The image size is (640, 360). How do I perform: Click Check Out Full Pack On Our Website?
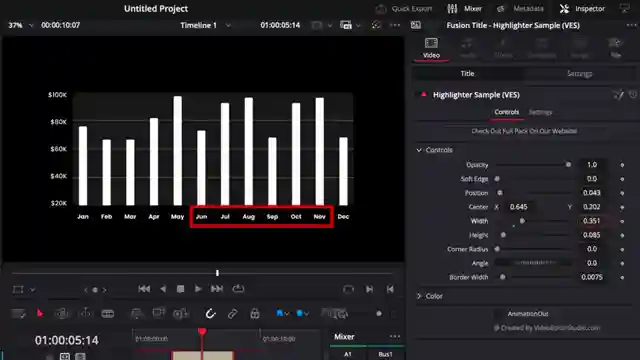pyautogui.click(x=524, y=131)
